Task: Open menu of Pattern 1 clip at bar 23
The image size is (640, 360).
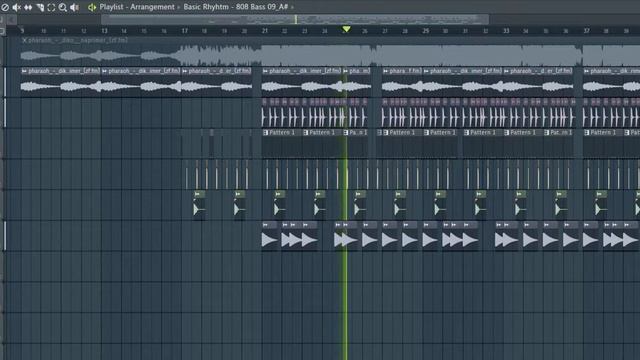Action: [306, 133]
